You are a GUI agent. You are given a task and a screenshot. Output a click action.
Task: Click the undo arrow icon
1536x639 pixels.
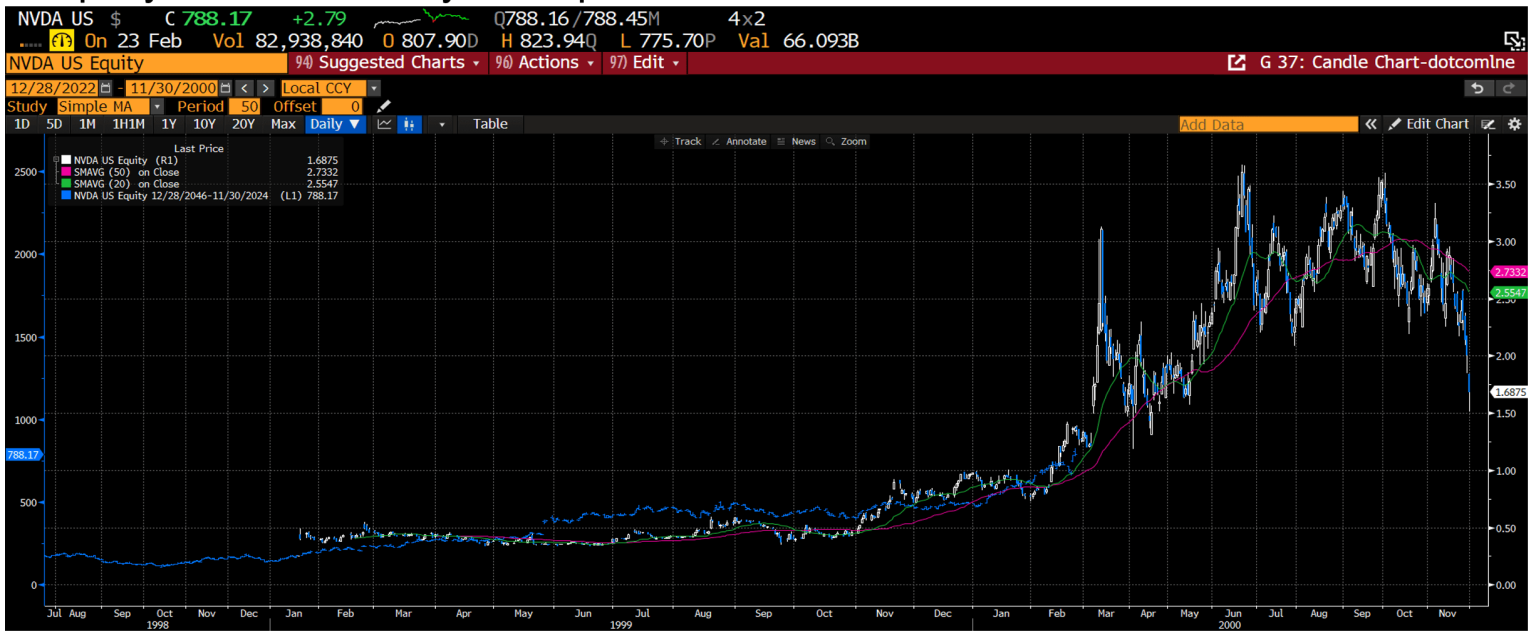(1478, 88)
